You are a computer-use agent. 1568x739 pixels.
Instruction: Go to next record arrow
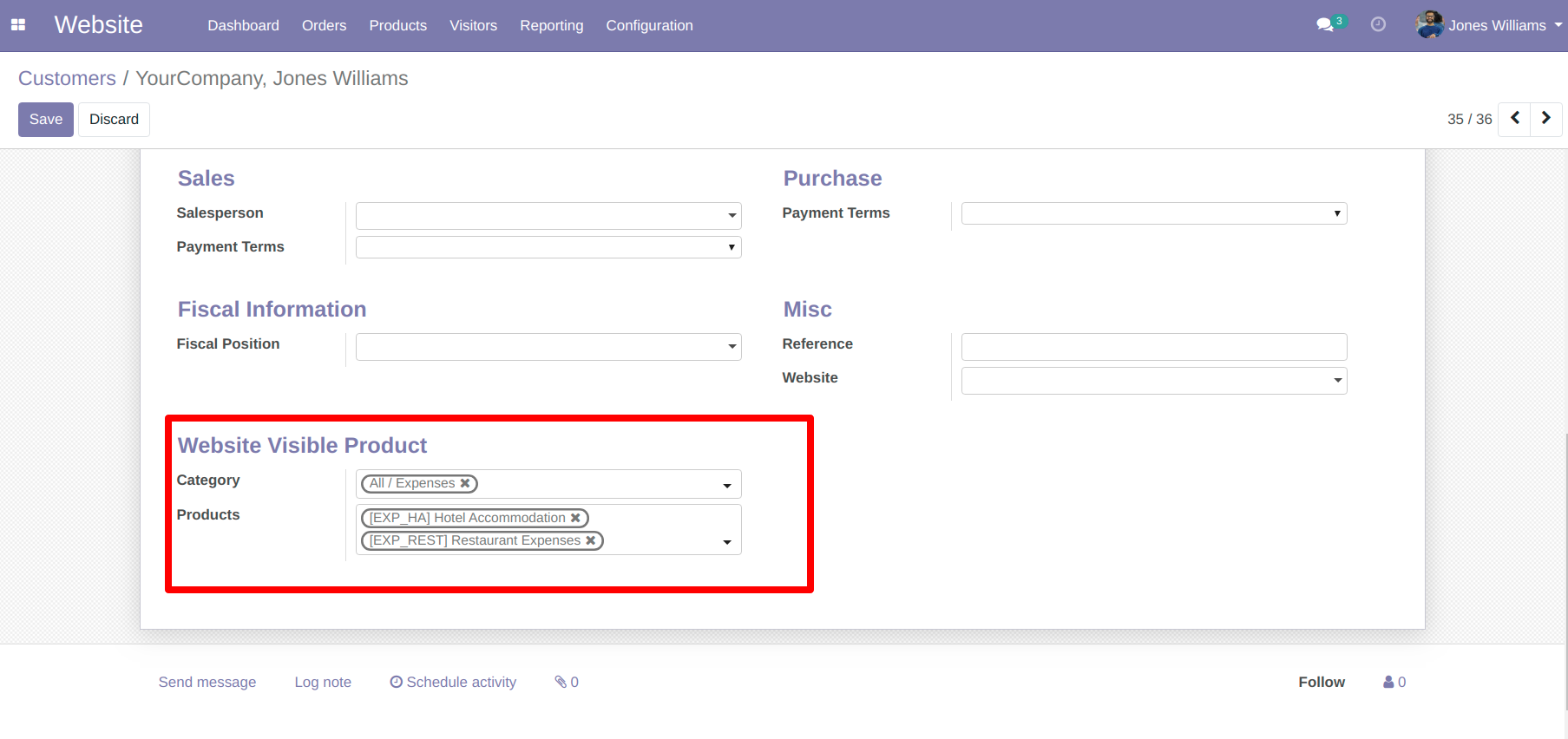click(1546, 119)
